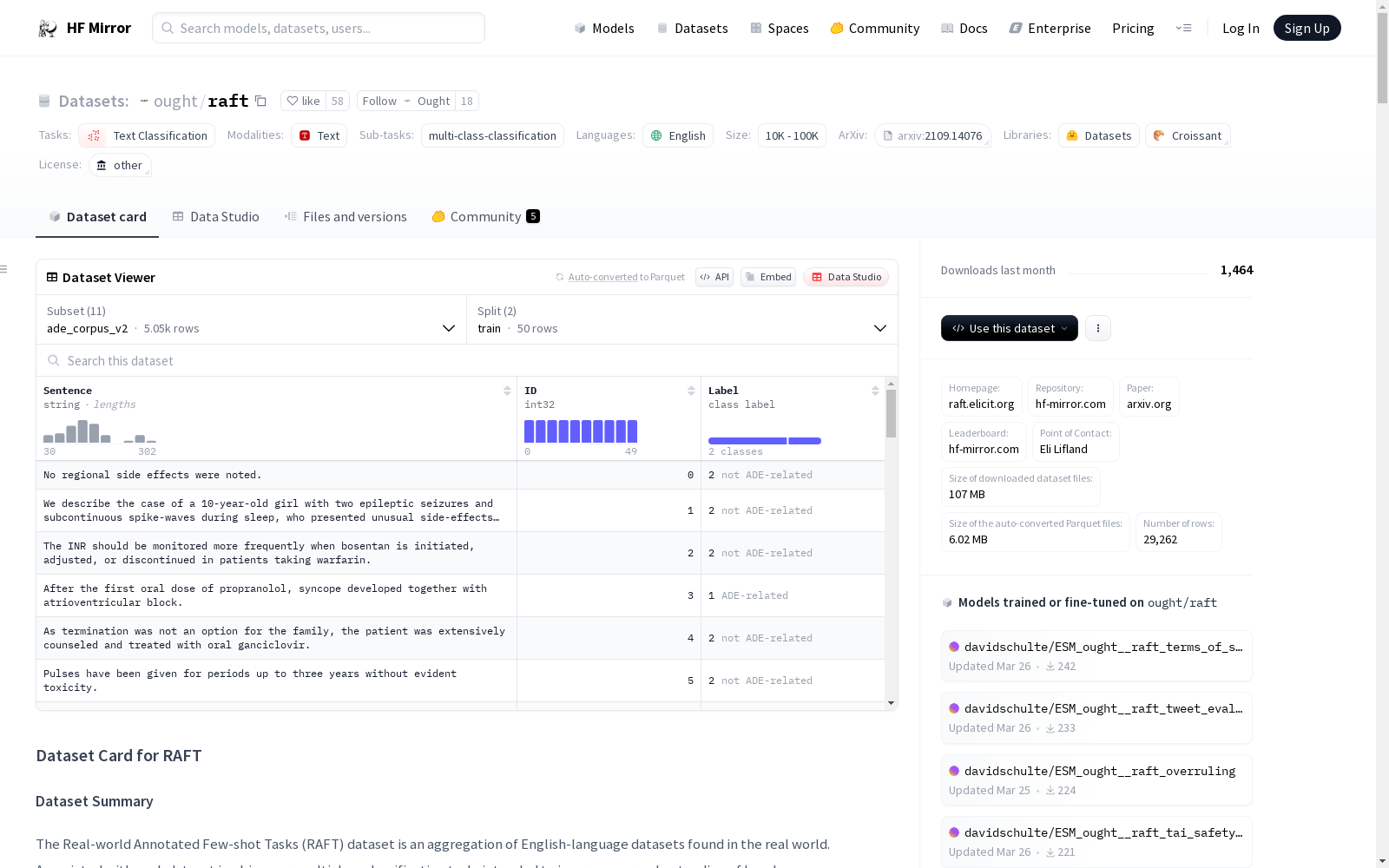This screenshot has height=868, width=1389.
Task: Expand the Subset ade_corpus_v2 dropdown
Action: tap(252, 319)
